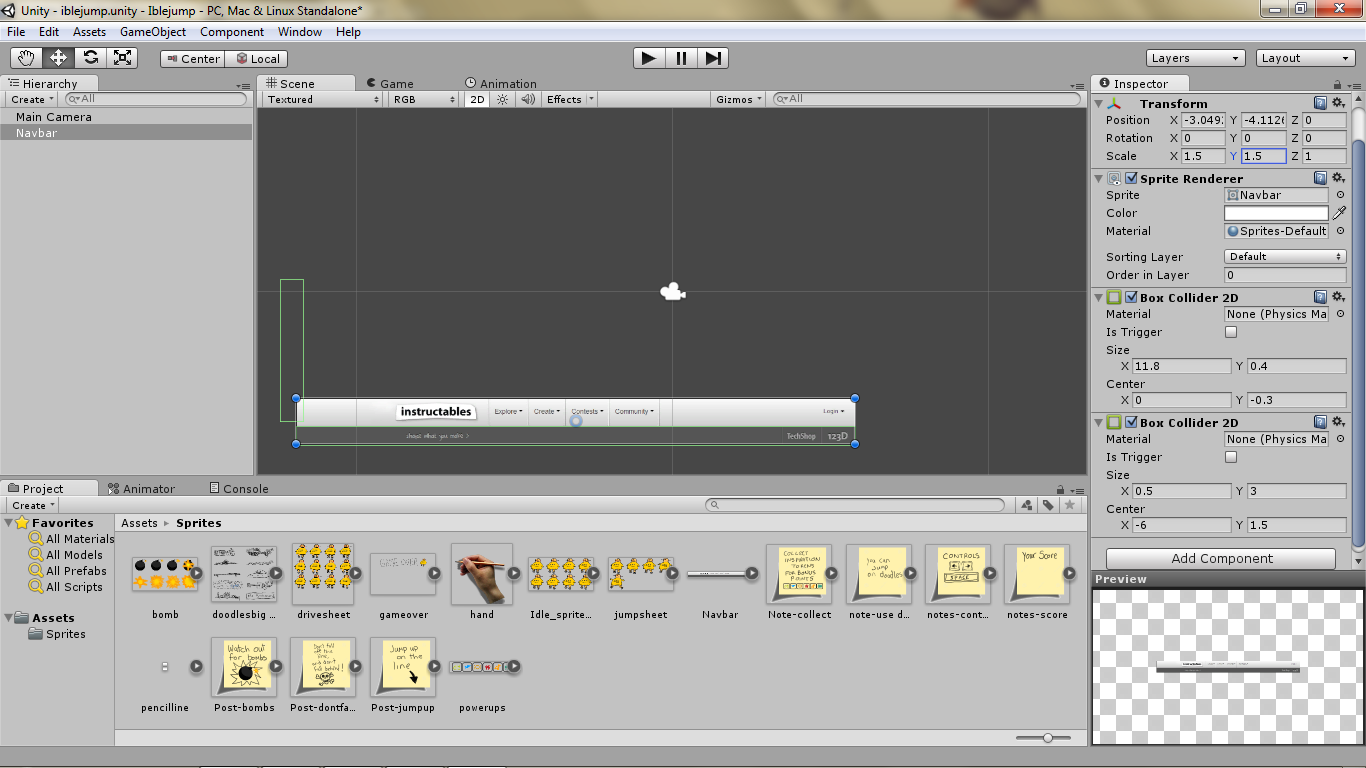
Task: Mute scene audio with the speaker icon
Action: click(x=528, y=99)
